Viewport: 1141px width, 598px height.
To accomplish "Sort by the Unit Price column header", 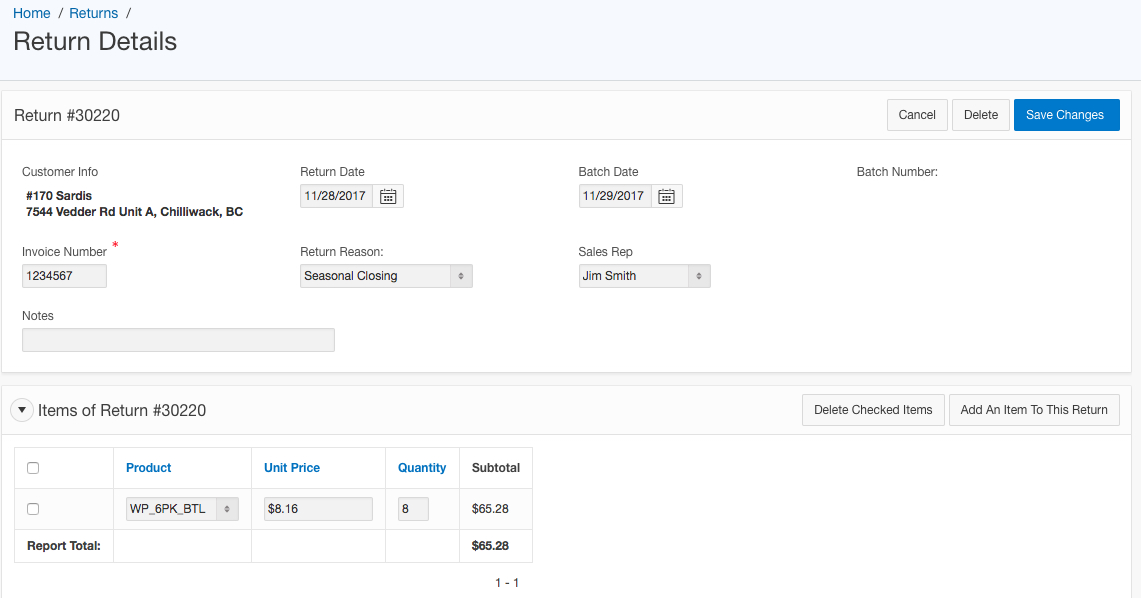I will click(292, 468).
